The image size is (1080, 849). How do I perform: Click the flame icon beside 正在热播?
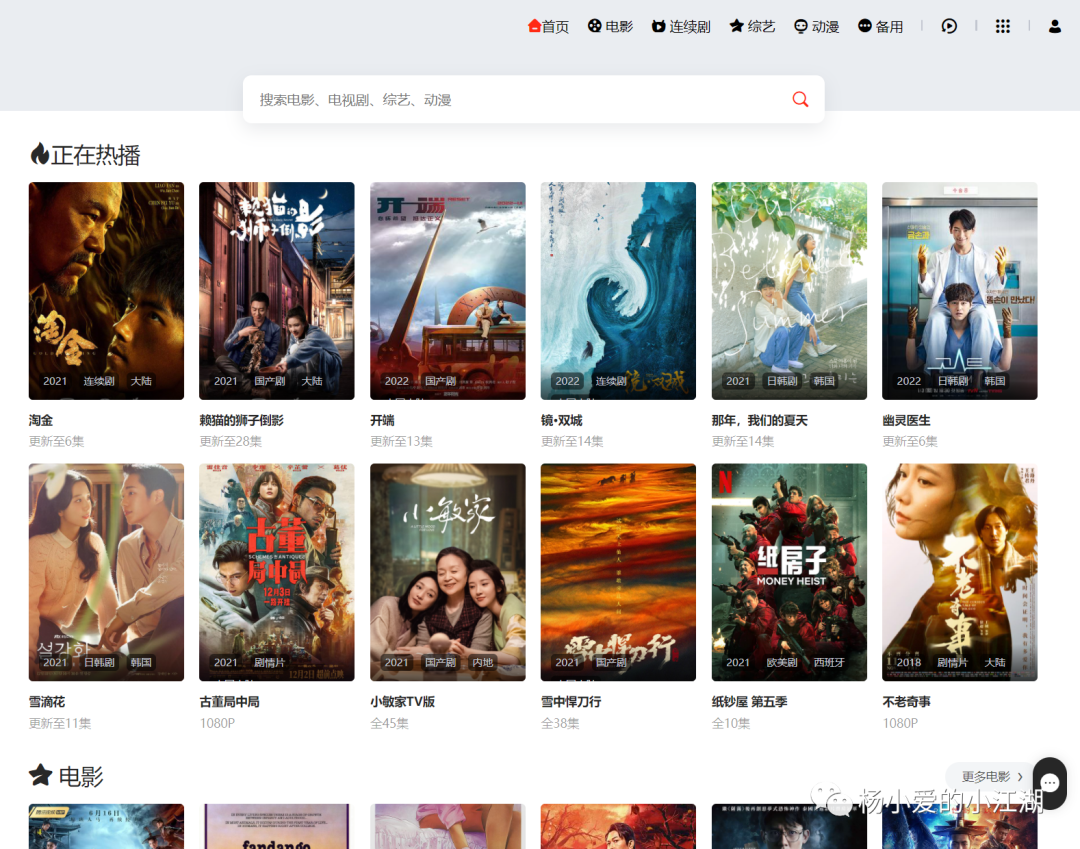39,154
